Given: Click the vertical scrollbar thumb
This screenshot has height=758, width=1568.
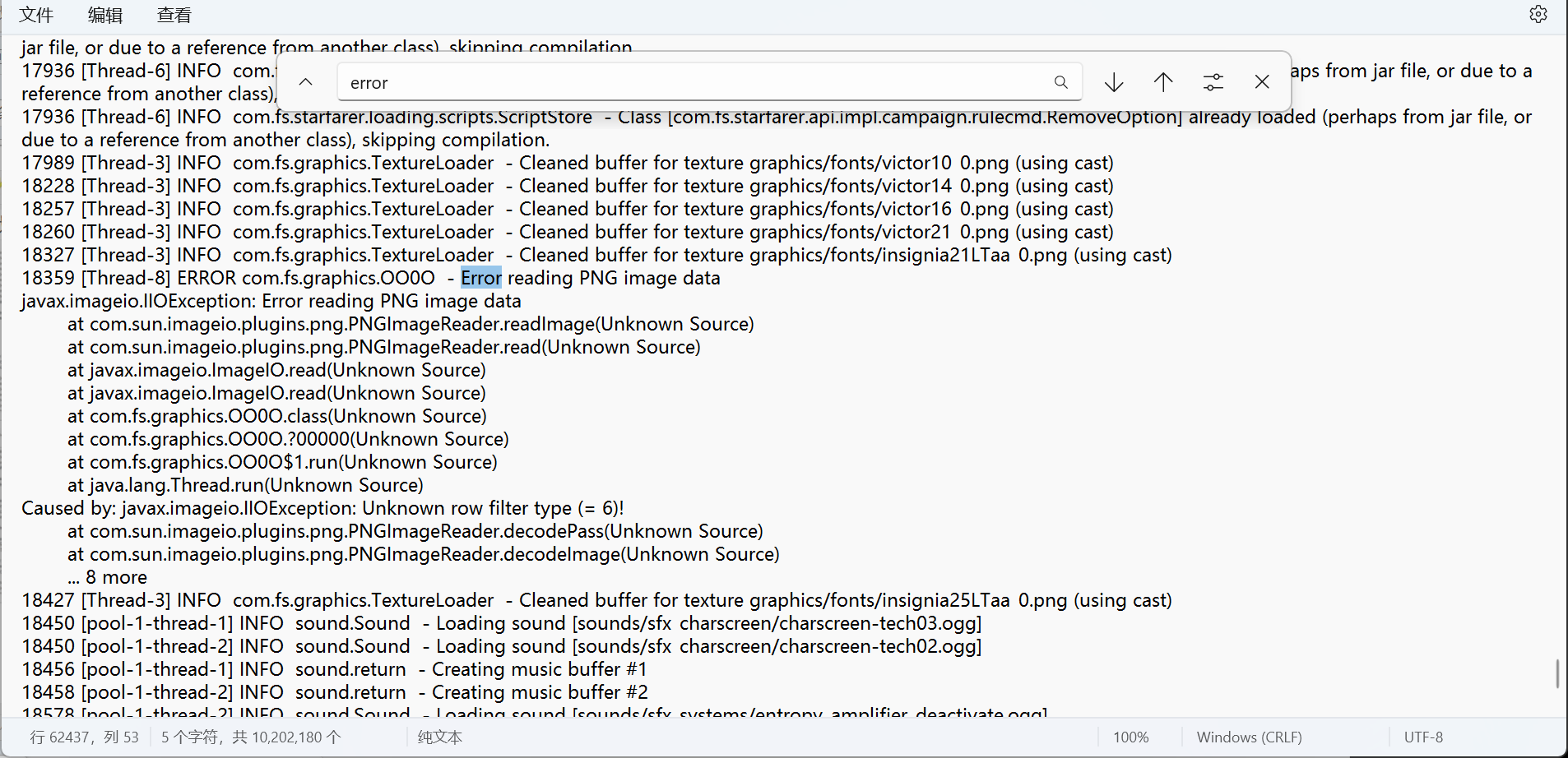Looking at the screenshot, I should pos(1557,674).
